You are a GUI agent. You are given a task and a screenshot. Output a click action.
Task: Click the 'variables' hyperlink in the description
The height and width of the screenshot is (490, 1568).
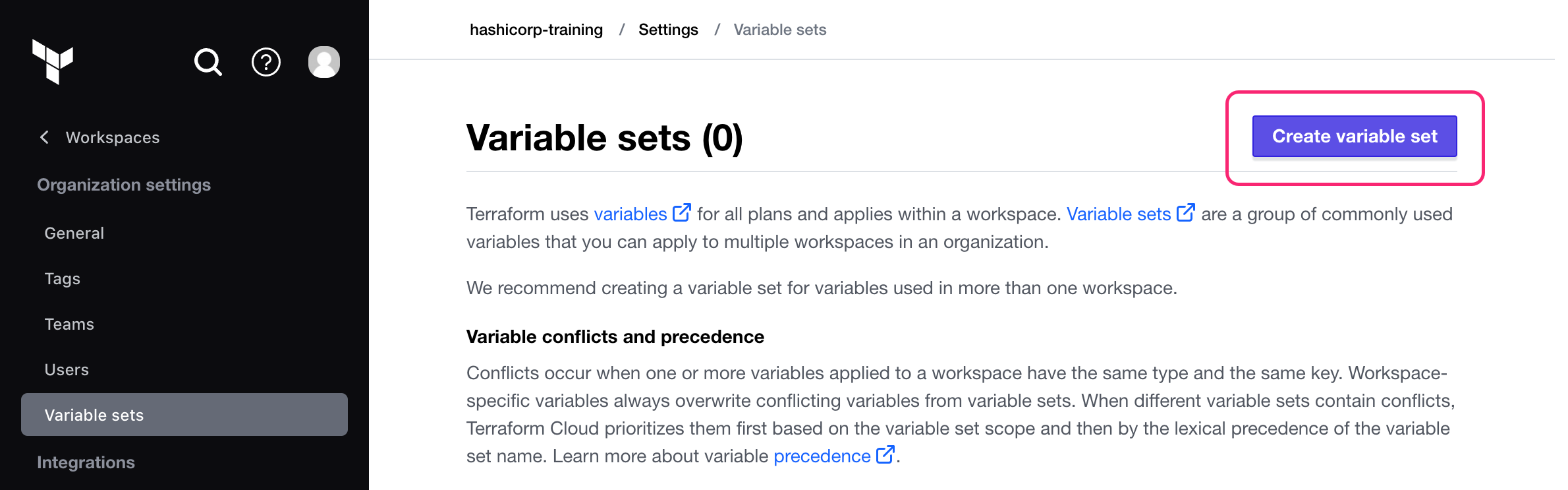(631, 213)
